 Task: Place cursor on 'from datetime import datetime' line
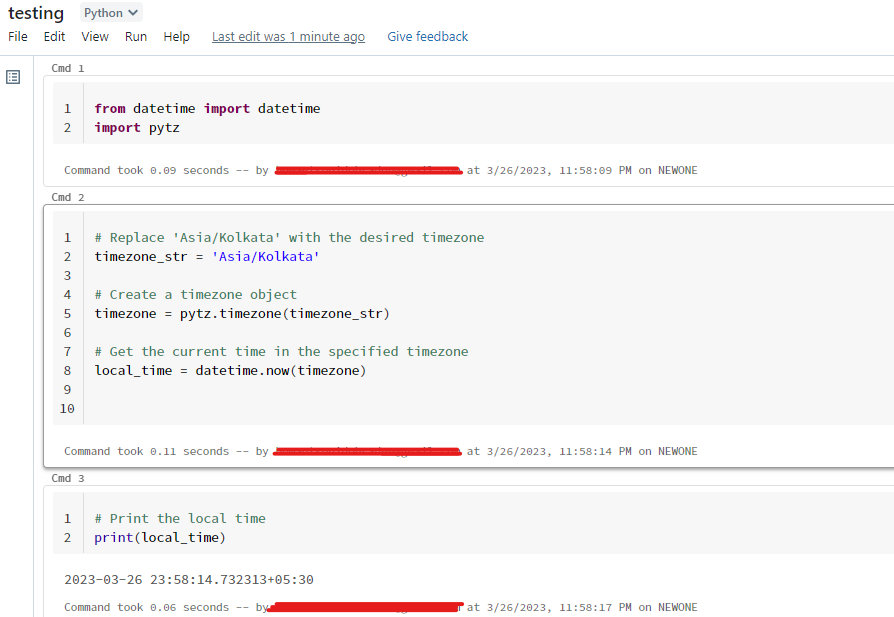(207, 108)
